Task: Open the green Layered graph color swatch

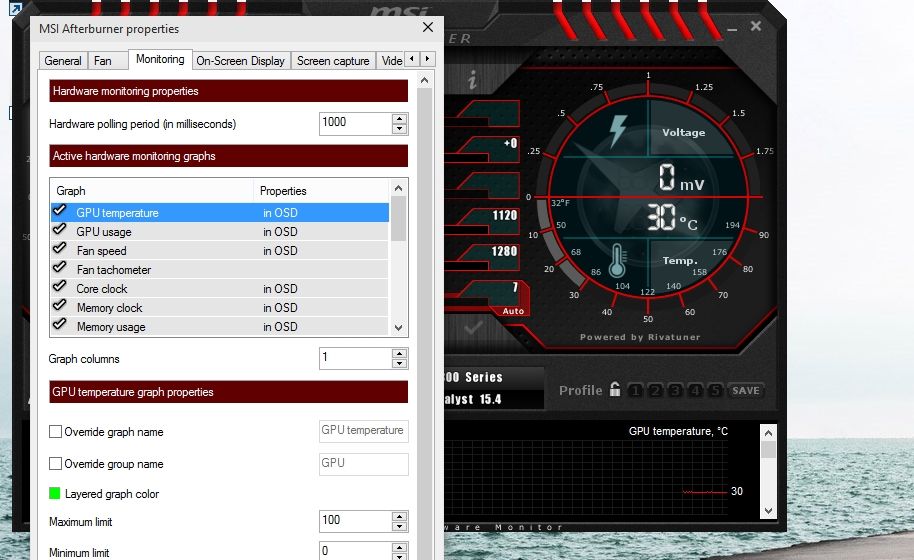Action: (x=55, y=494)
